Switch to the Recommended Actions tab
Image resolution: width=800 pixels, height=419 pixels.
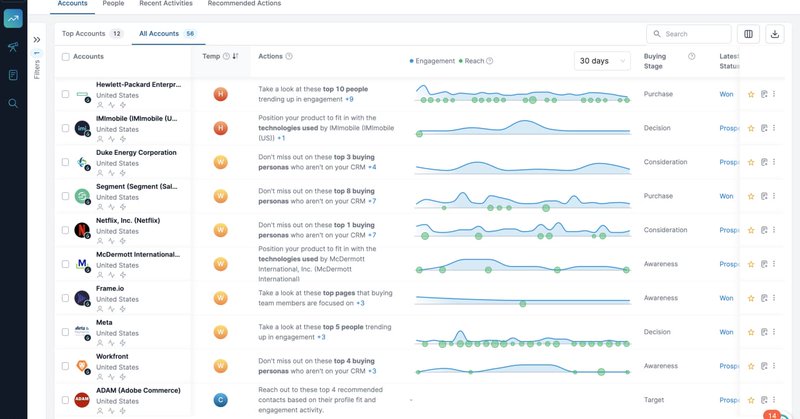[244, 4]
